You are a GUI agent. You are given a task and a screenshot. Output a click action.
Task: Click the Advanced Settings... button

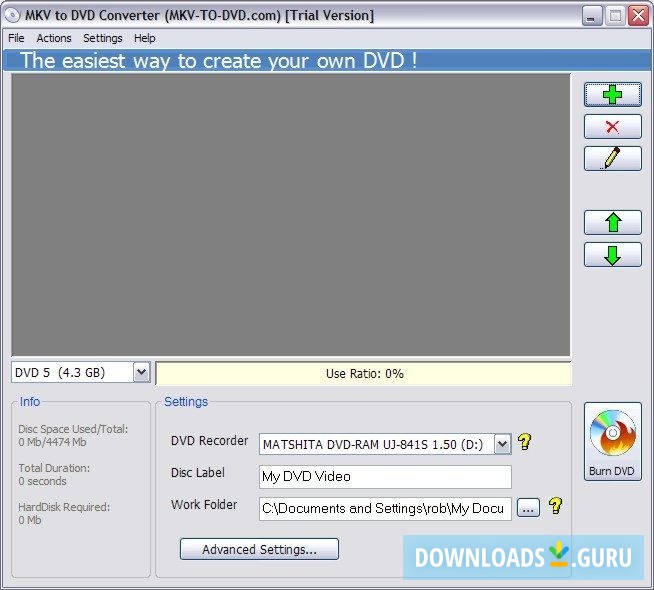coord(259,549)
